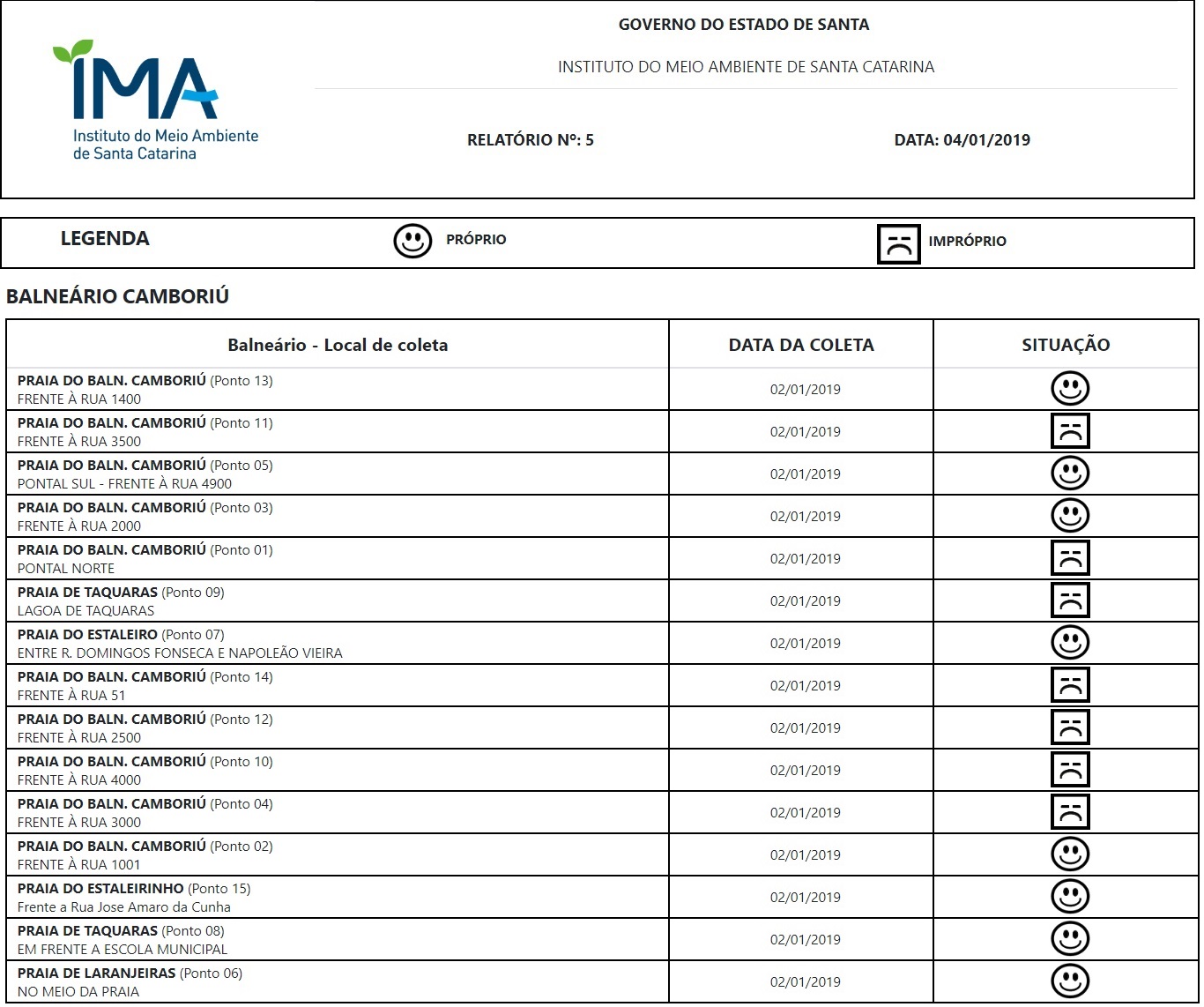
Task: Click 'PRAIA DO ESTALEIRO (Ponto 07)' name
Action: coord(121,634)
